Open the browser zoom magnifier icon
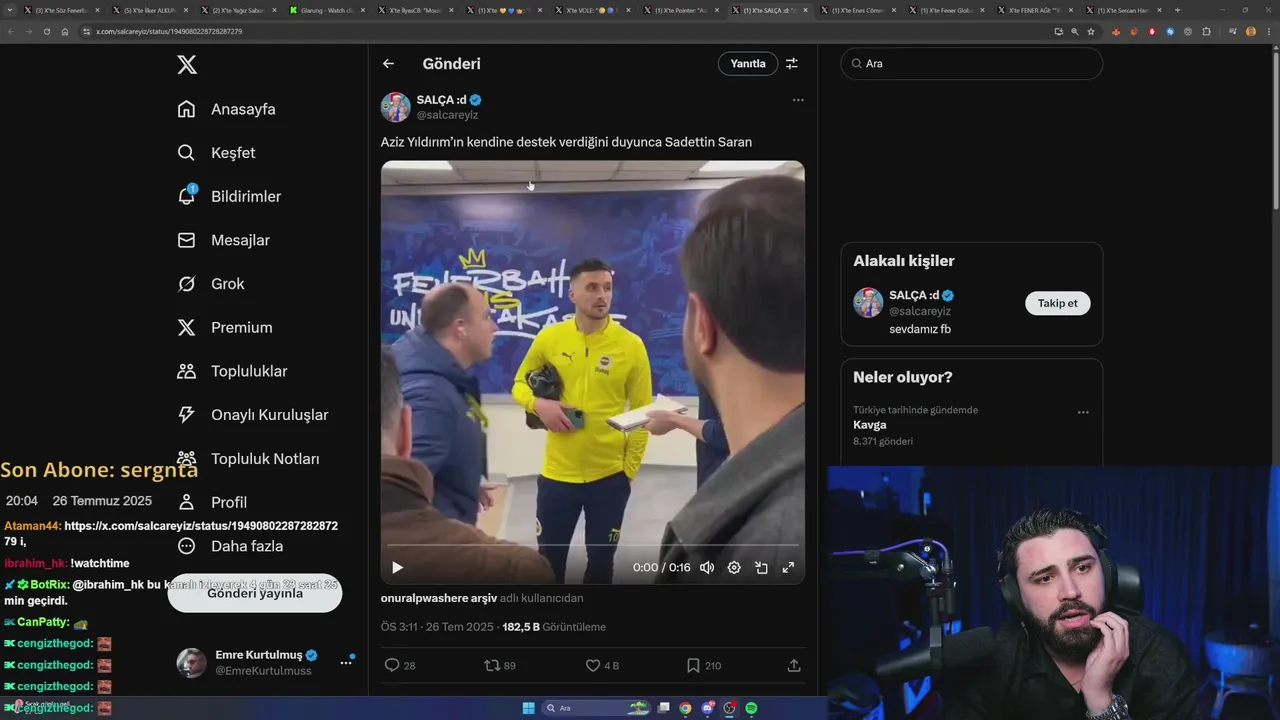This screenshot has width=1280, height=720. tap(1075, 31)
